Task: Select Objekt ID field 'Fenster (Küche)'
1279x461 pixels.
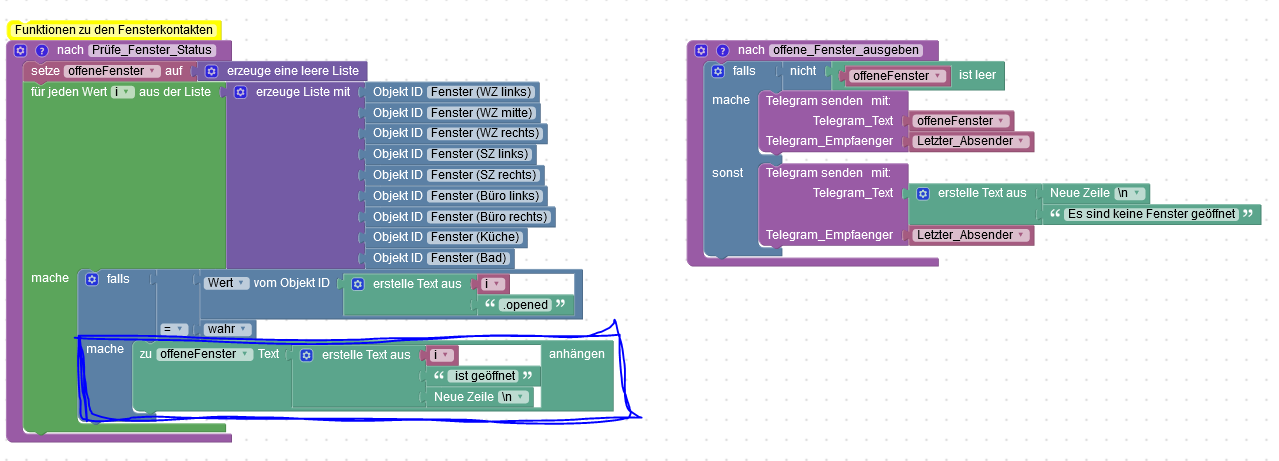Action: 475,237
